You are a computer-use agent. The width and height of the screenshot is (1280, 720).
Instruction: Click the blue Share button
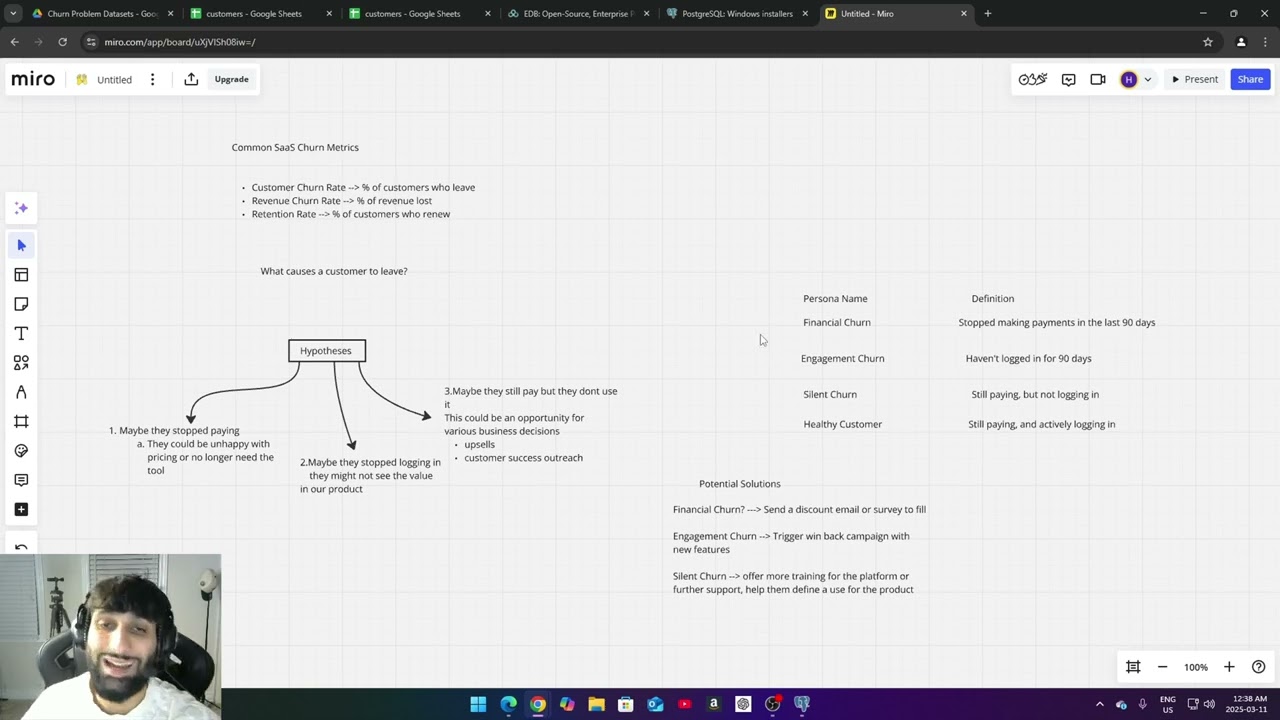pos(1250,79)
